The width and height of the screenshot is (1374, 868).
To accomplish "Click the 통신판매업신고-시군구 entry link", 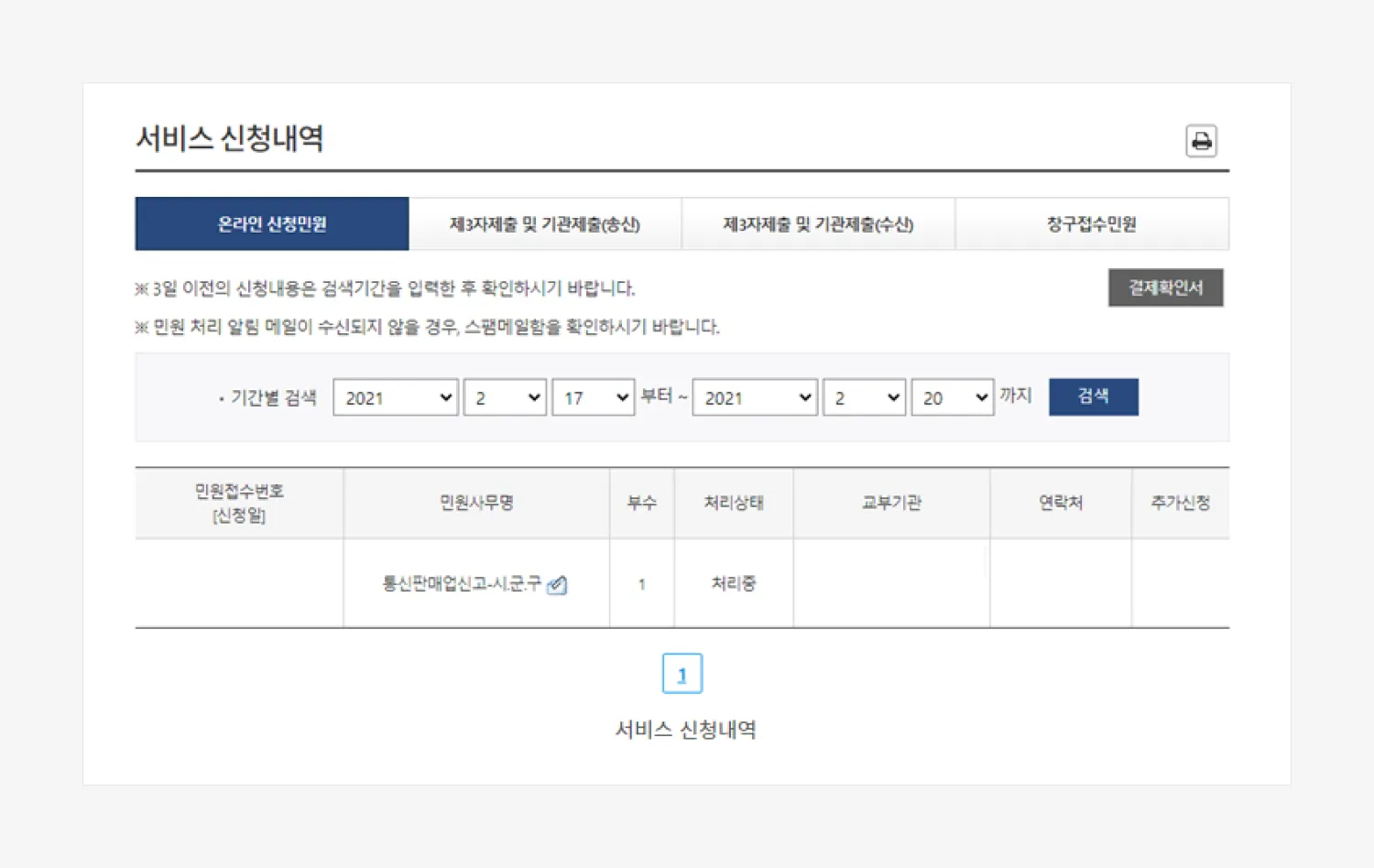I will coord(462,583).
